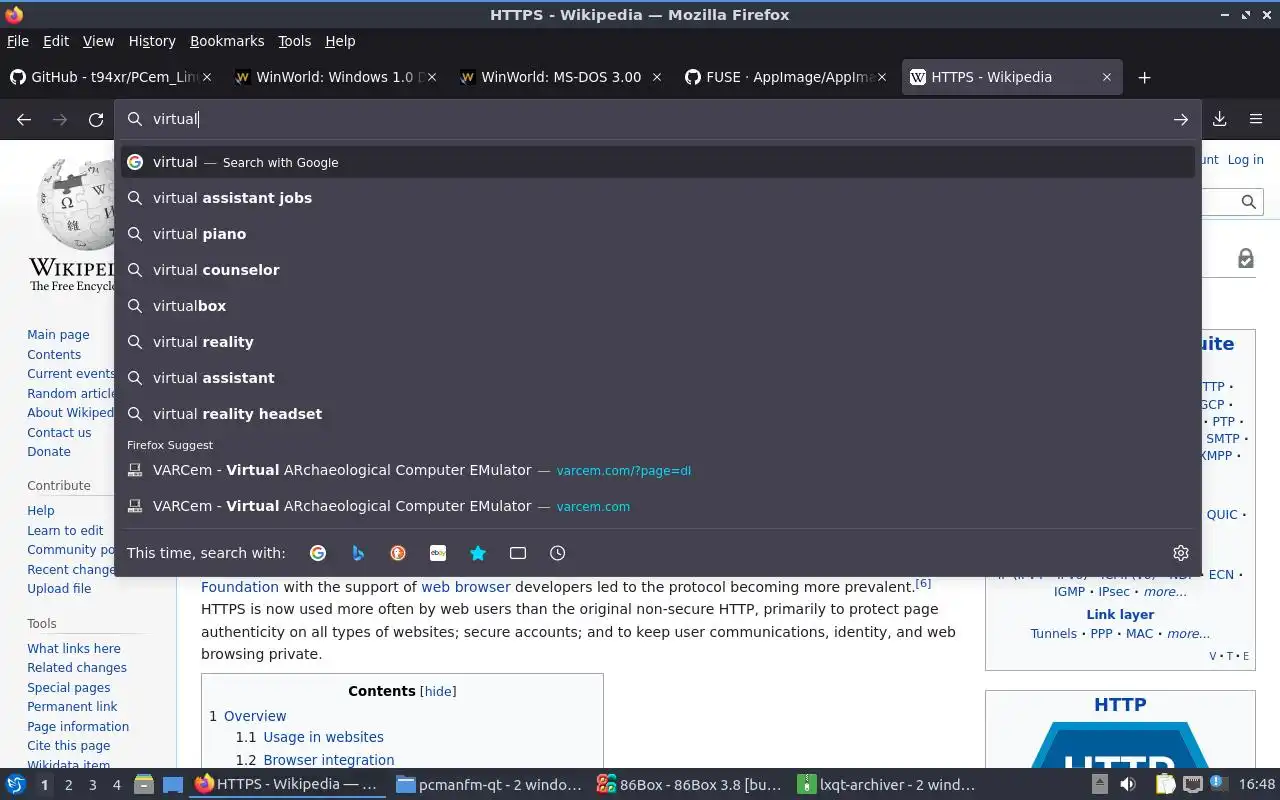Click the Go arrow in address bar

(1181, 119)
